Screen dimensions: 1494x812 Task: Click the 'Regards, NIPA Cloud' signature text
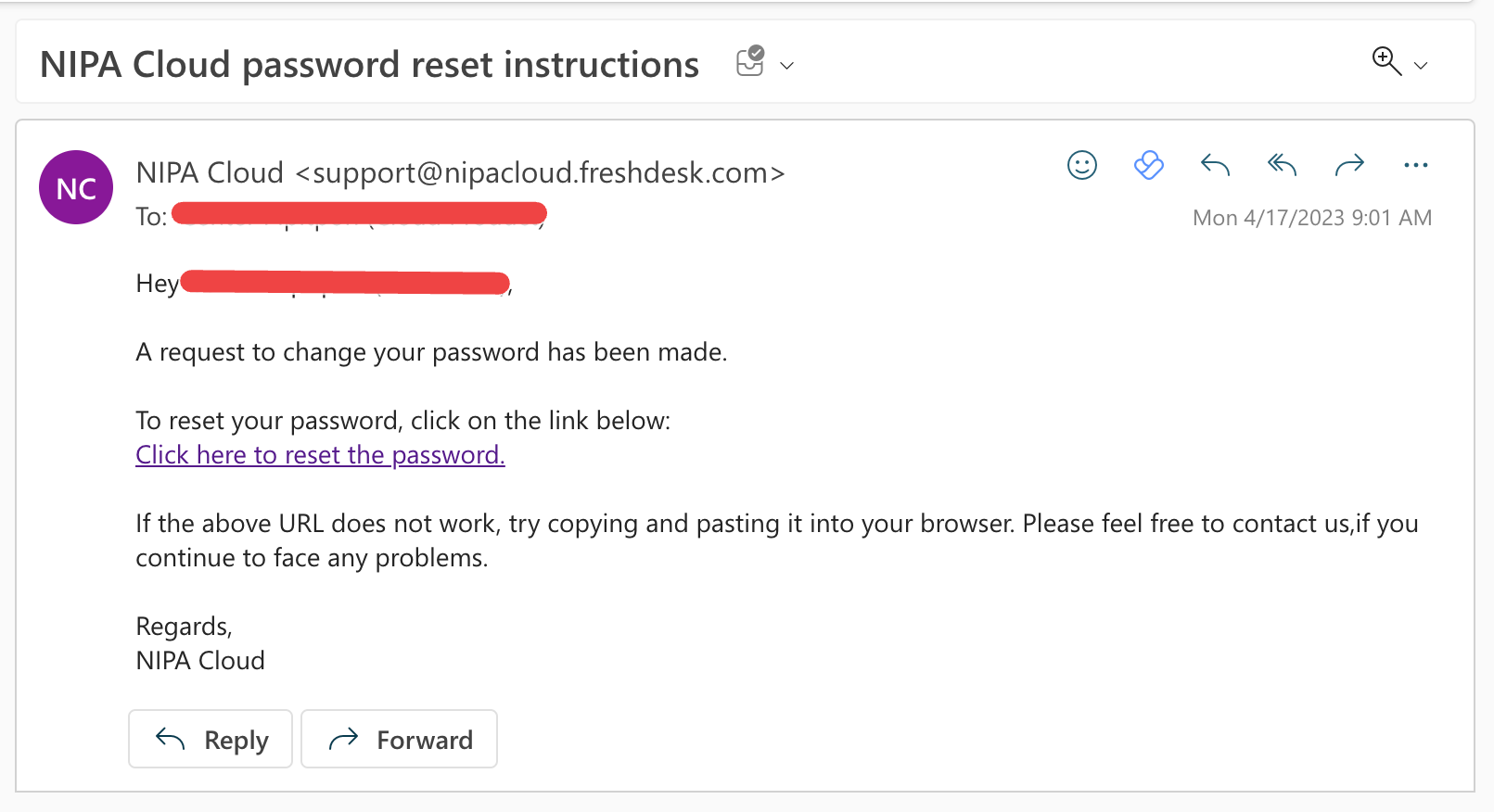pos(200,643)
